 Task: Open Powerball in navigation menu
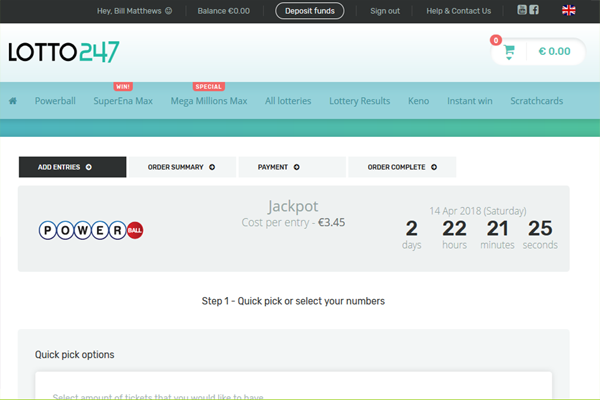pos(55,101)
